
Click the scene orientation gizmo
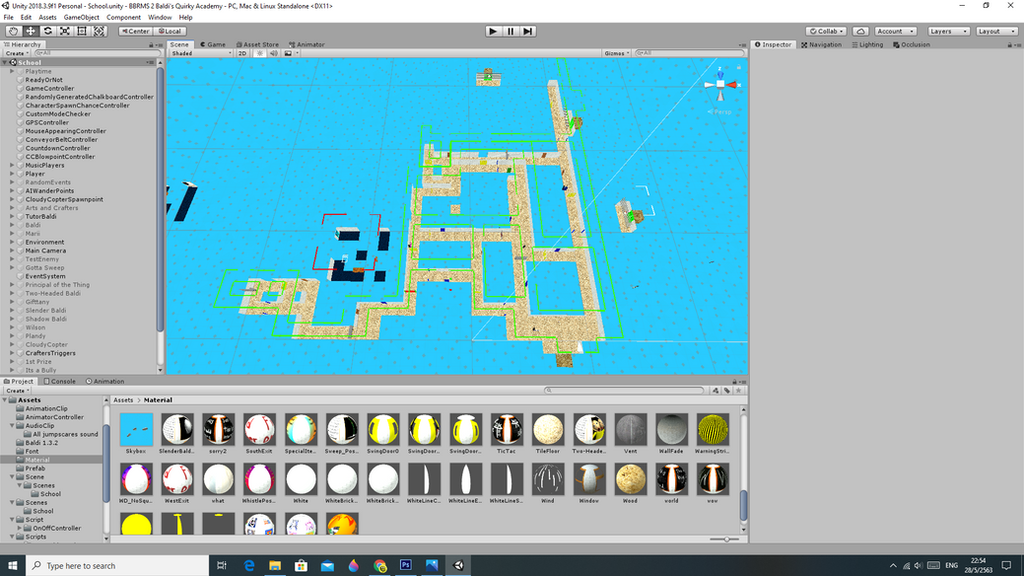(720, 85)
